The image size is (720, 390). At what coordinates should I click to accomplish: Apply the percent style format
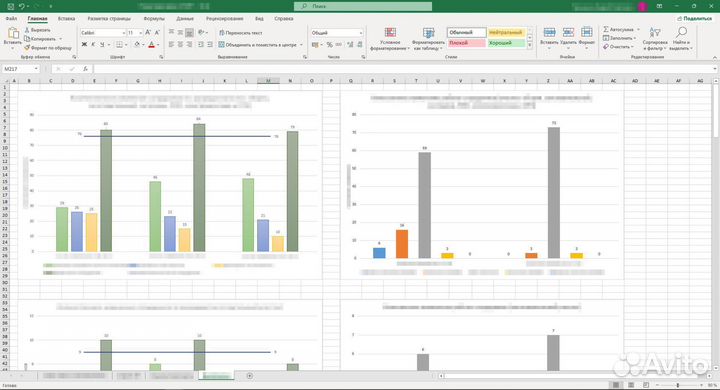click(329, 45)
